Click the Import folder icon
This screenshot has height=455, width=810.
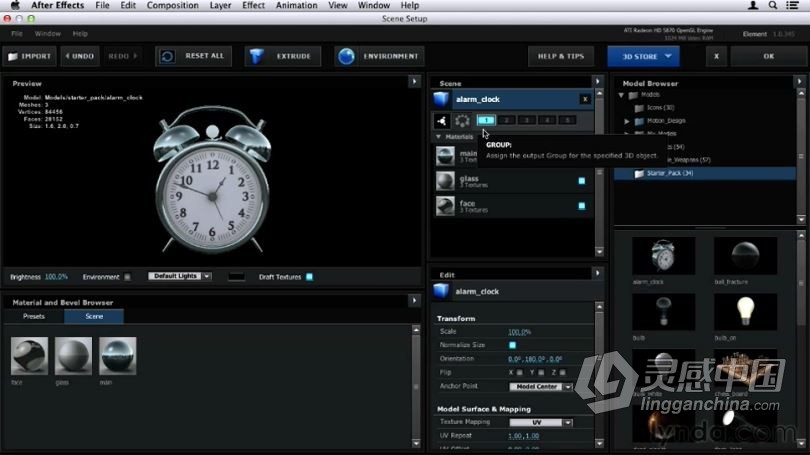(13, 56)
